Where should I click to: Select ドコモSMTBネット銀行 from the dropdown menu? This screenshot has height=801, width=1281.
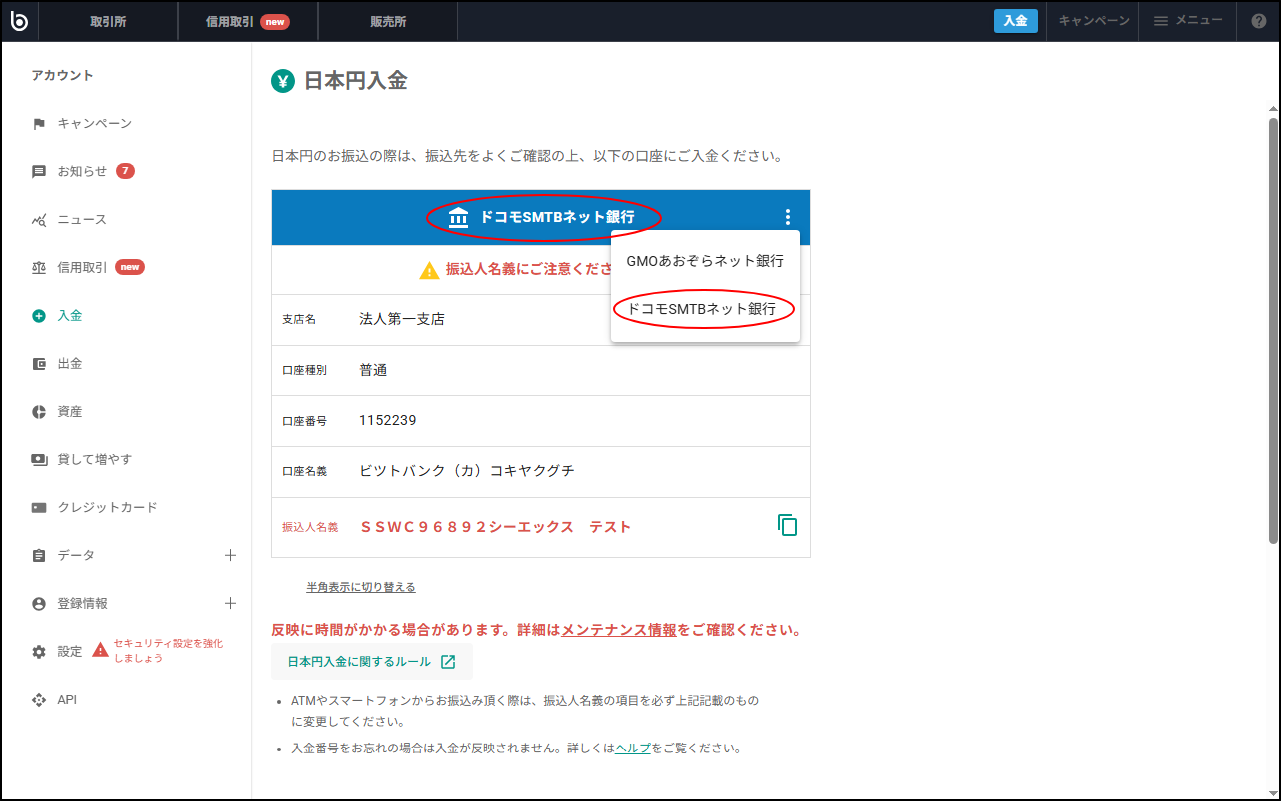tap(705, 309)
